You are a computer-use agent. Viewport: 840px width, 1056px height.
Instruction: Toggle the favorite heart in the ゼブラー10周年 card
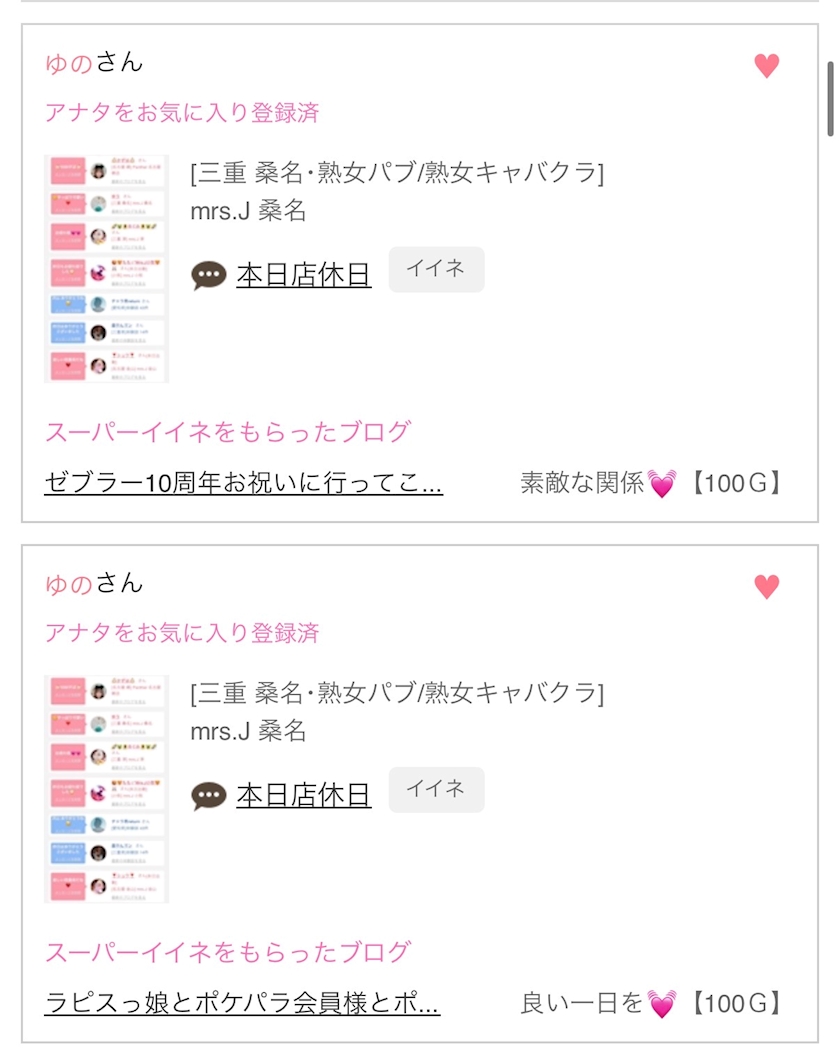pos(766,66)
